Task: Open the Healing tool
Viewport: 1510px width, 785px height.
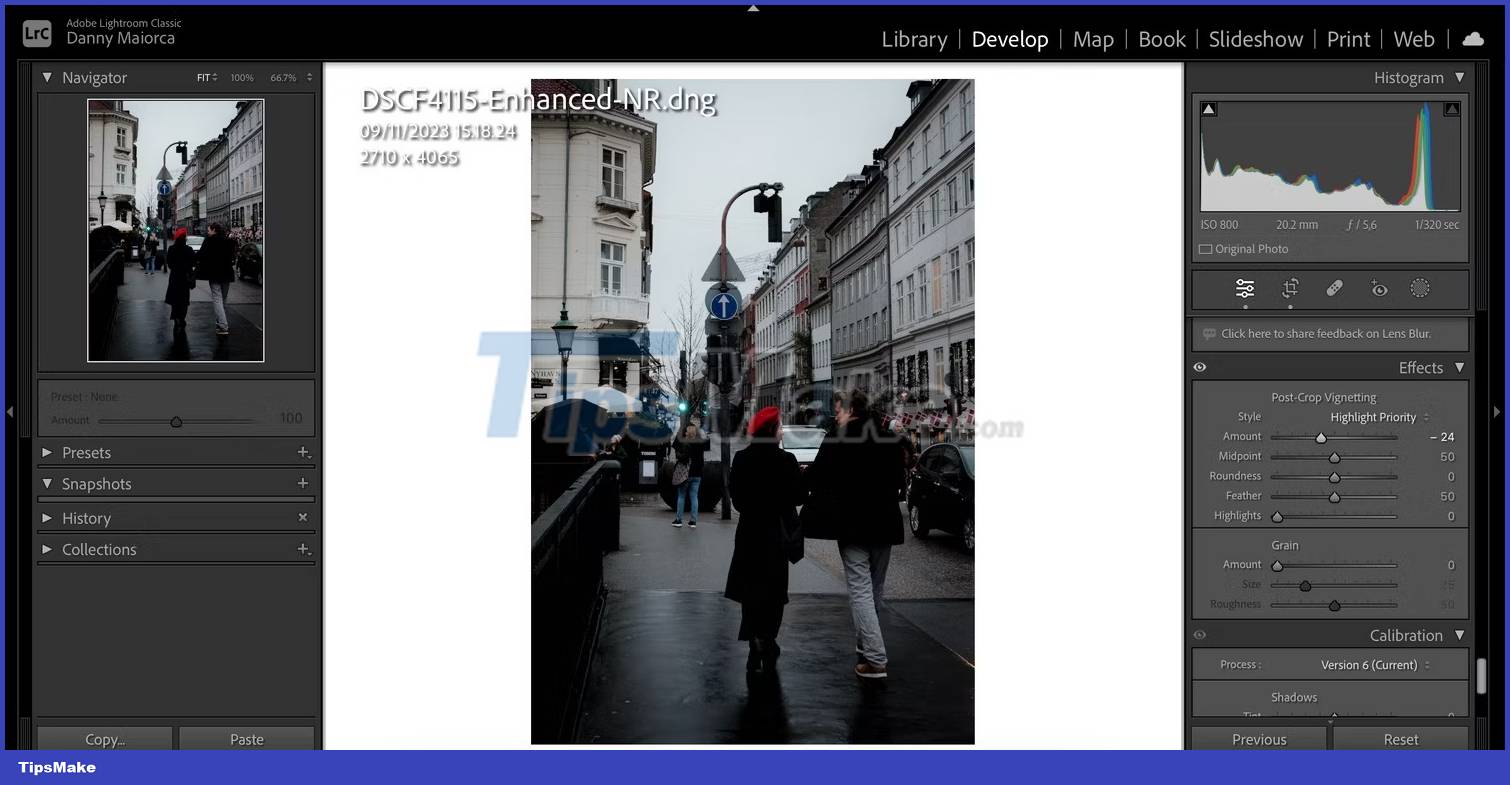Action: coord(1335,289)
